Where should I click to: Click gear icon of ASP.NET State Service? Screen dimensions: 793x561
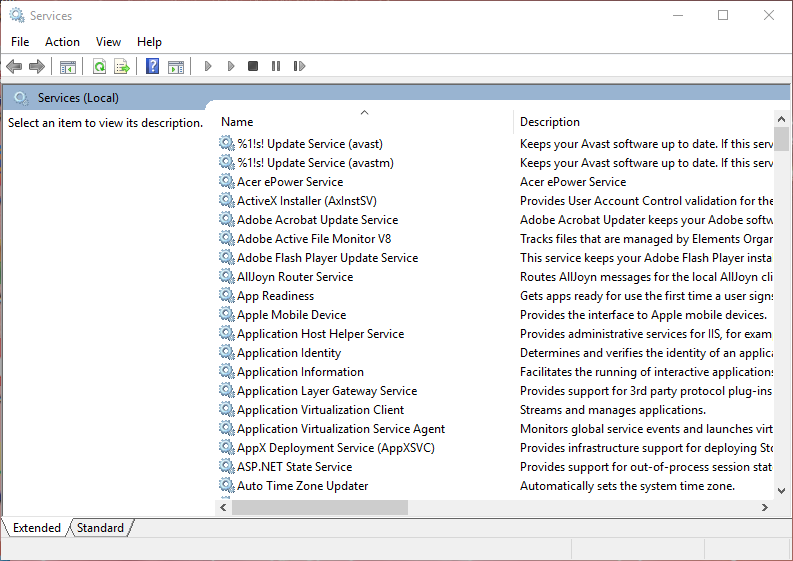(x=227, y=466)
